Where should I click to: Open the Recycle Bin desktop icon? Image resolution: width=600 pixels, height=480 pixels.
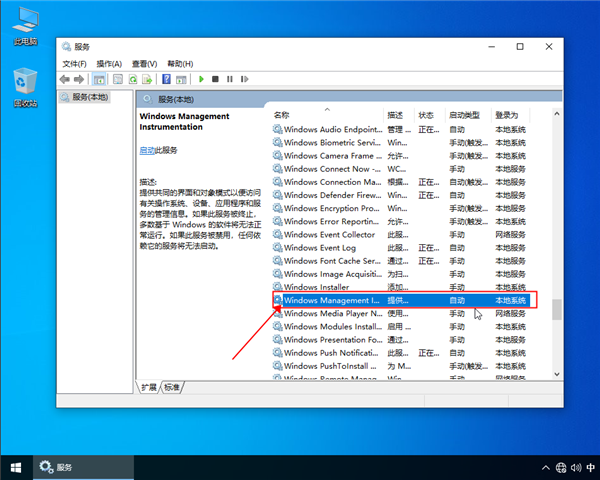25,86
